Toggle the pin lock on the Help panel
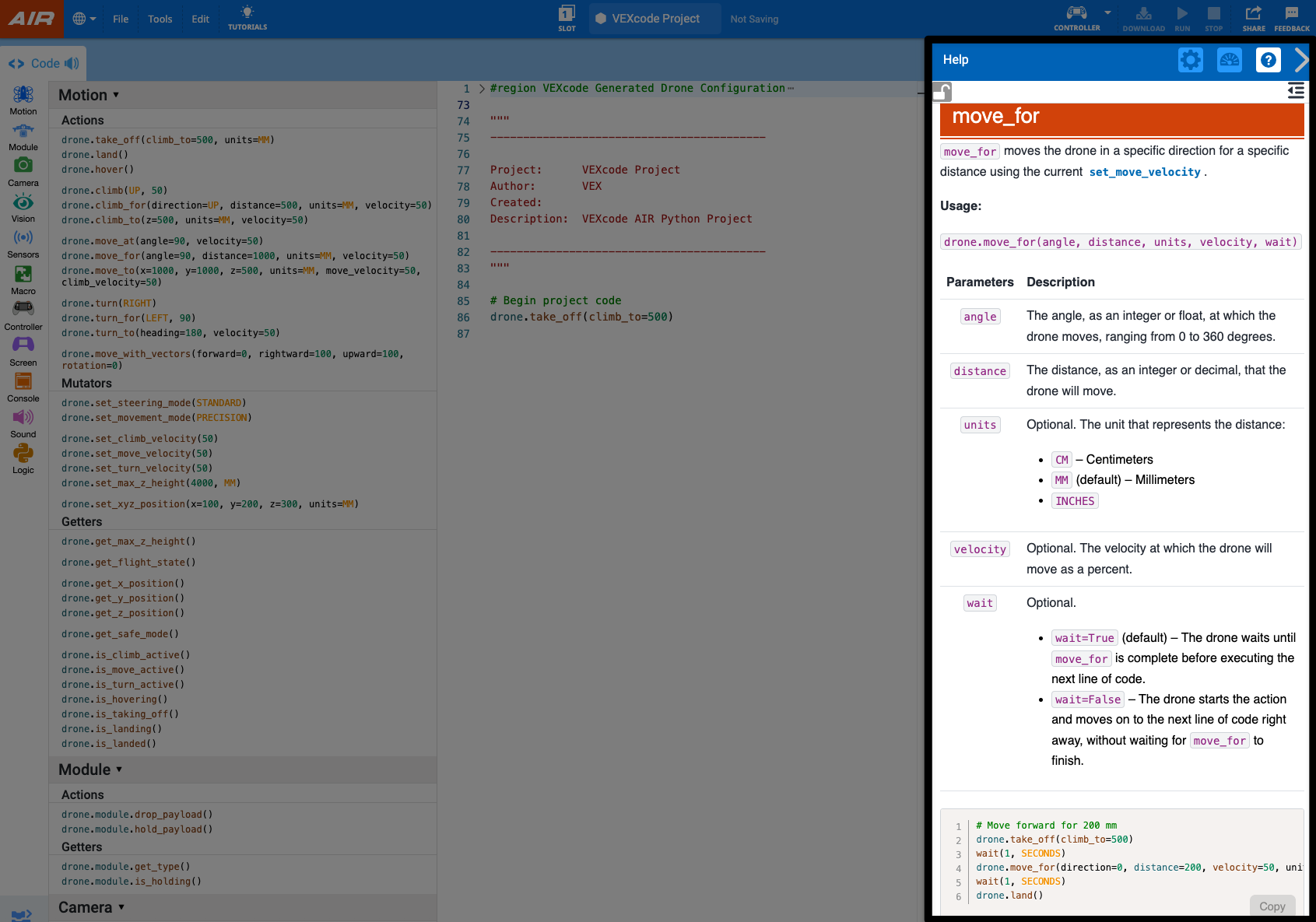The height and width of the screenshot is (922, 1316). (x=942, y=92)
